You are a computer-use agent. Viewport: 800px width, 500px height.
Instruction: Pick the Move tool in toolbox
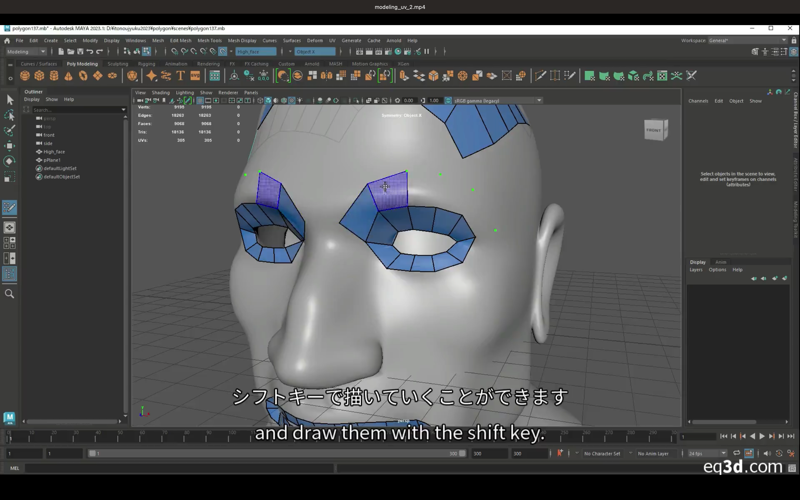[10, 146]
